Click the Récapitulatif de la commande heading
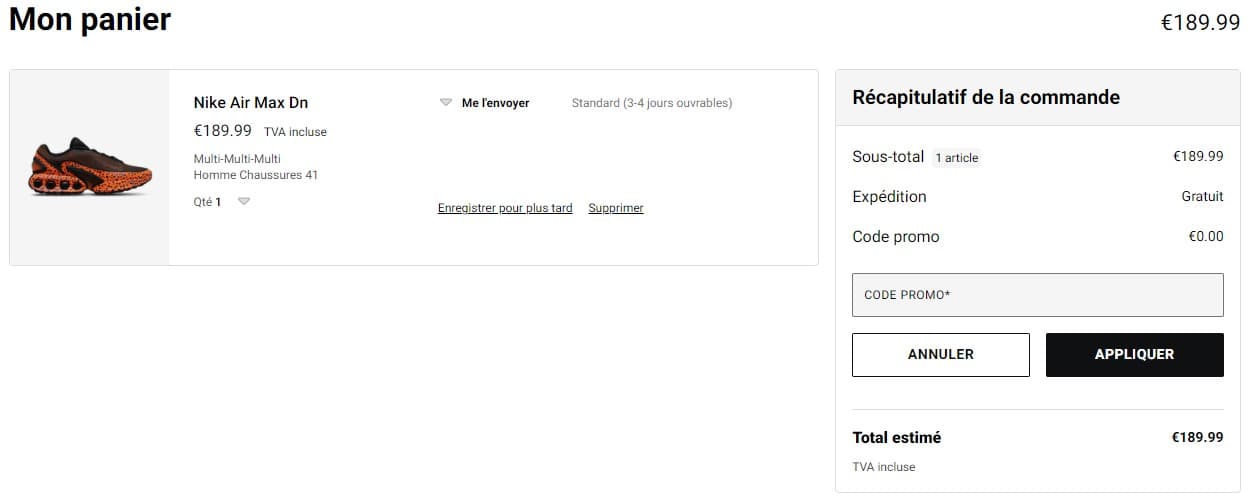The height and width of the screenshot is (502, 1251). tap(986, 97)
